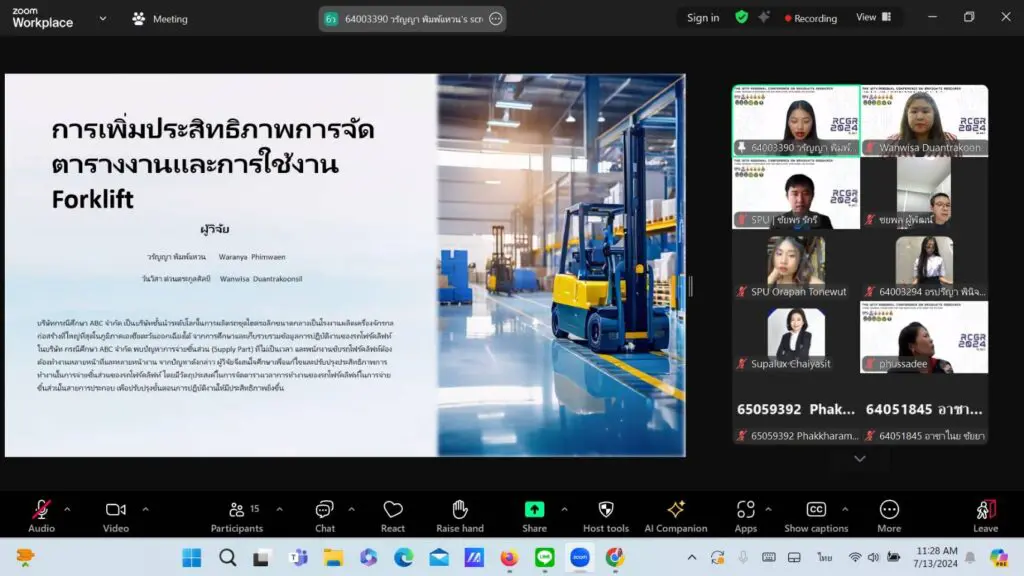1024x576 pixels.
Task: Open Windows taskbar Search
Action: click(227, 558)
